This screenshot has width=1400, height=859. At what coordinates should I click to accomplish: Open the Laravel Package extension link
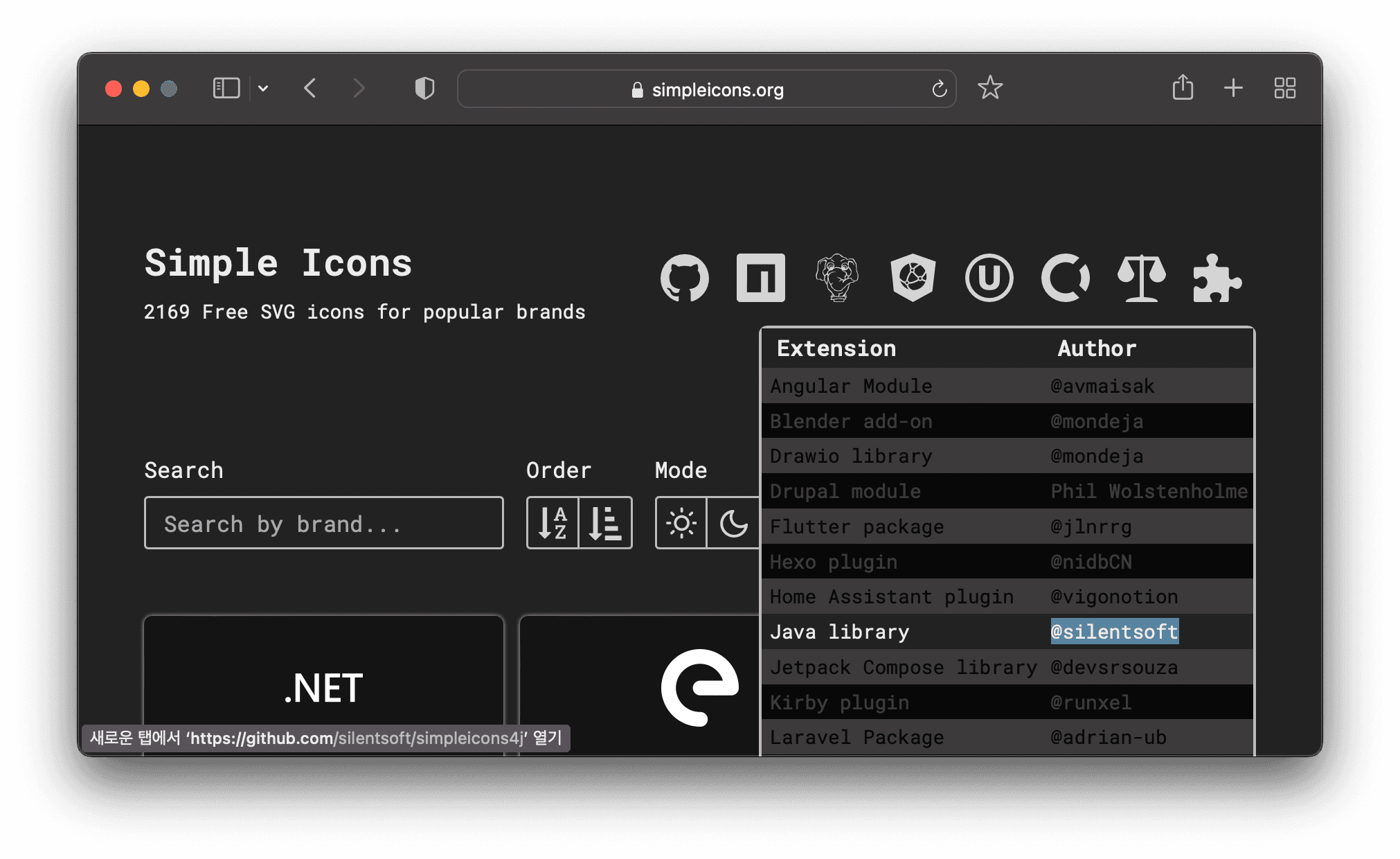(x=856, y=737)
